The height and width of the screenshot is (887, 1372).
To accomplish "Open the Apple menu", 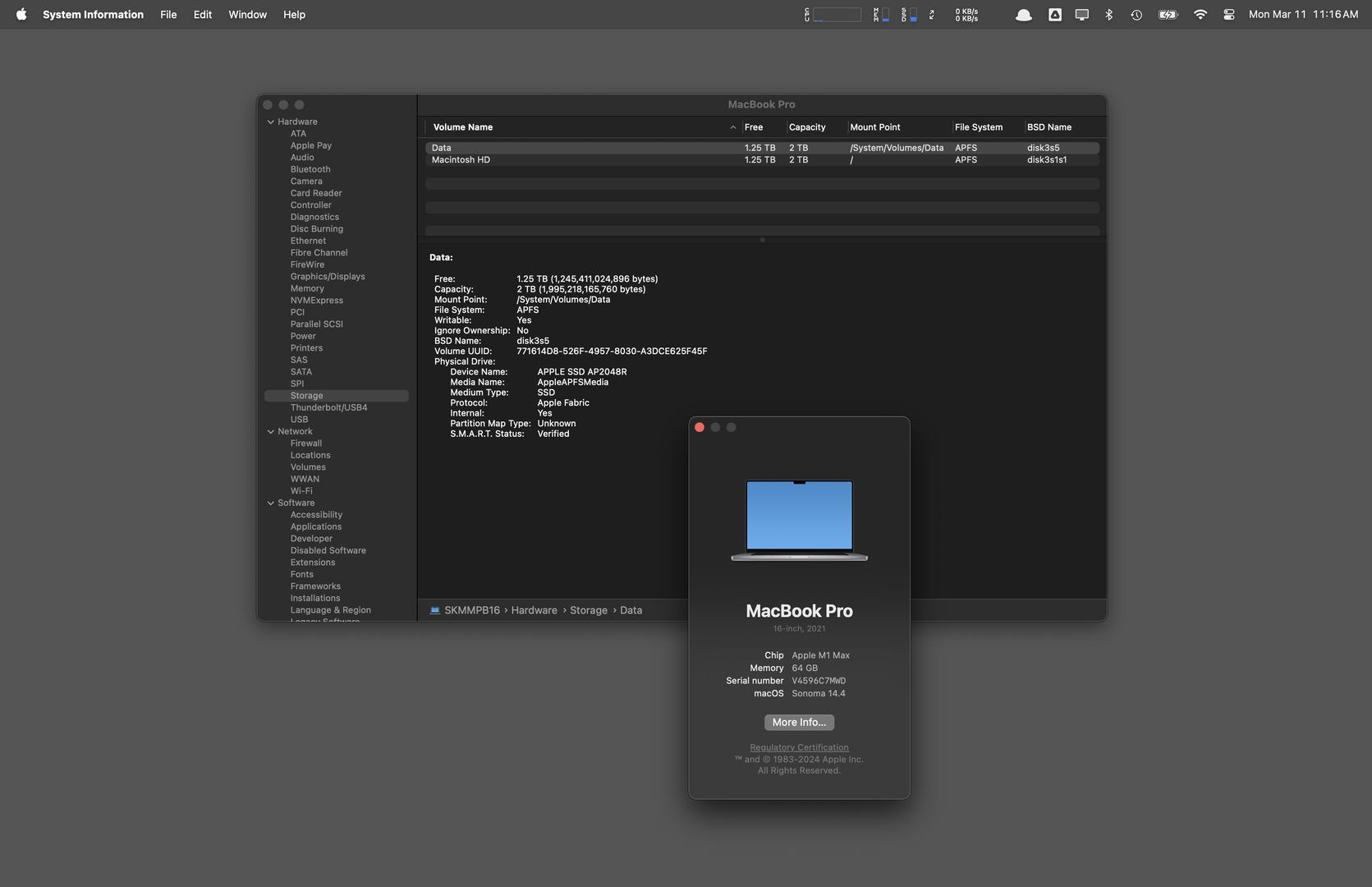I will pos(21,14).
